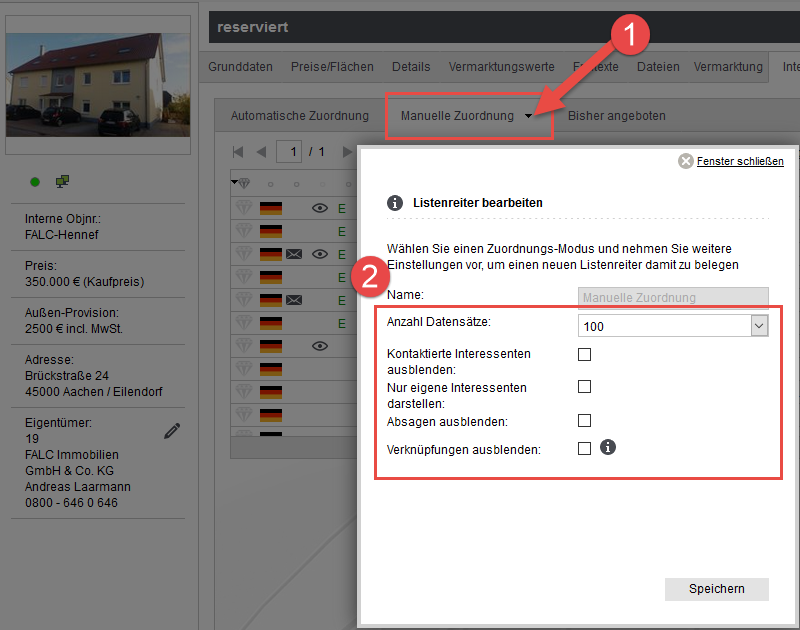This screenshot has height=630, width=800.
Task: Click the pencil icon to edit Eigentümer
Action: (x=172, y=431)
